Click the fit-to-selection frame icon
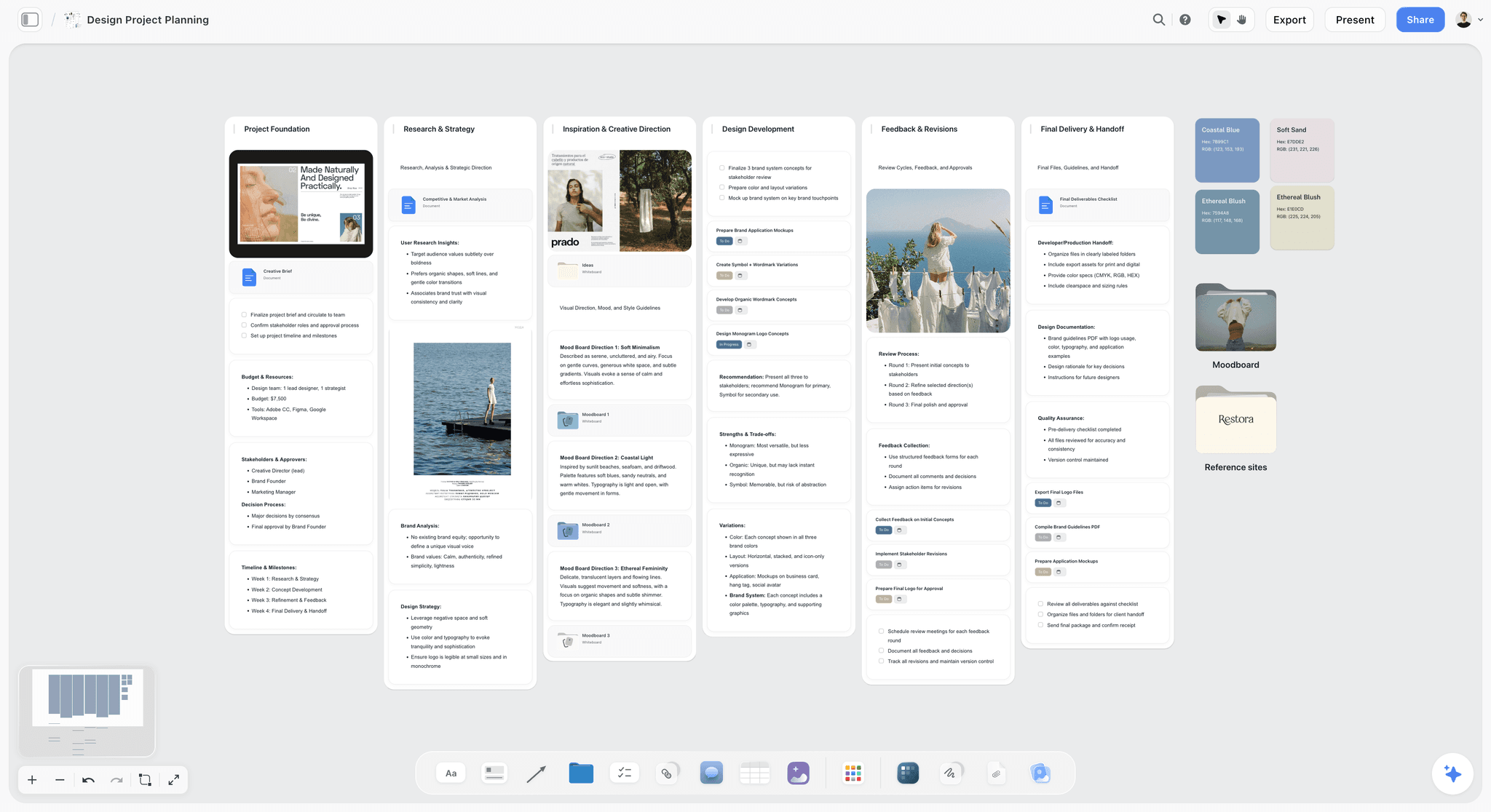This screenshot has height=812, width=1491. coord(145,780)
